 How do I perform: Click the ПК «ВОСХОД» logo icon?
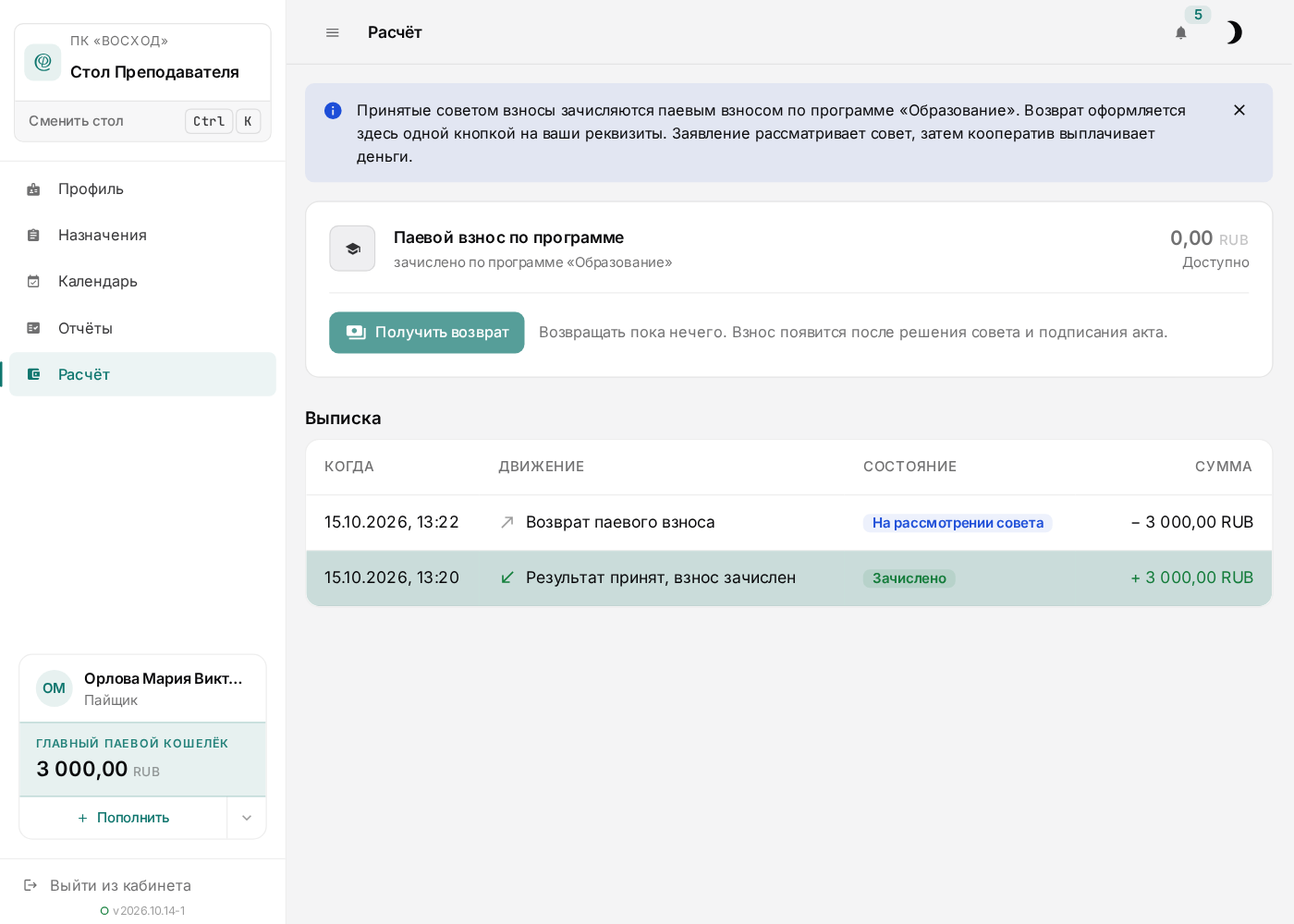[x=43, y=62]
